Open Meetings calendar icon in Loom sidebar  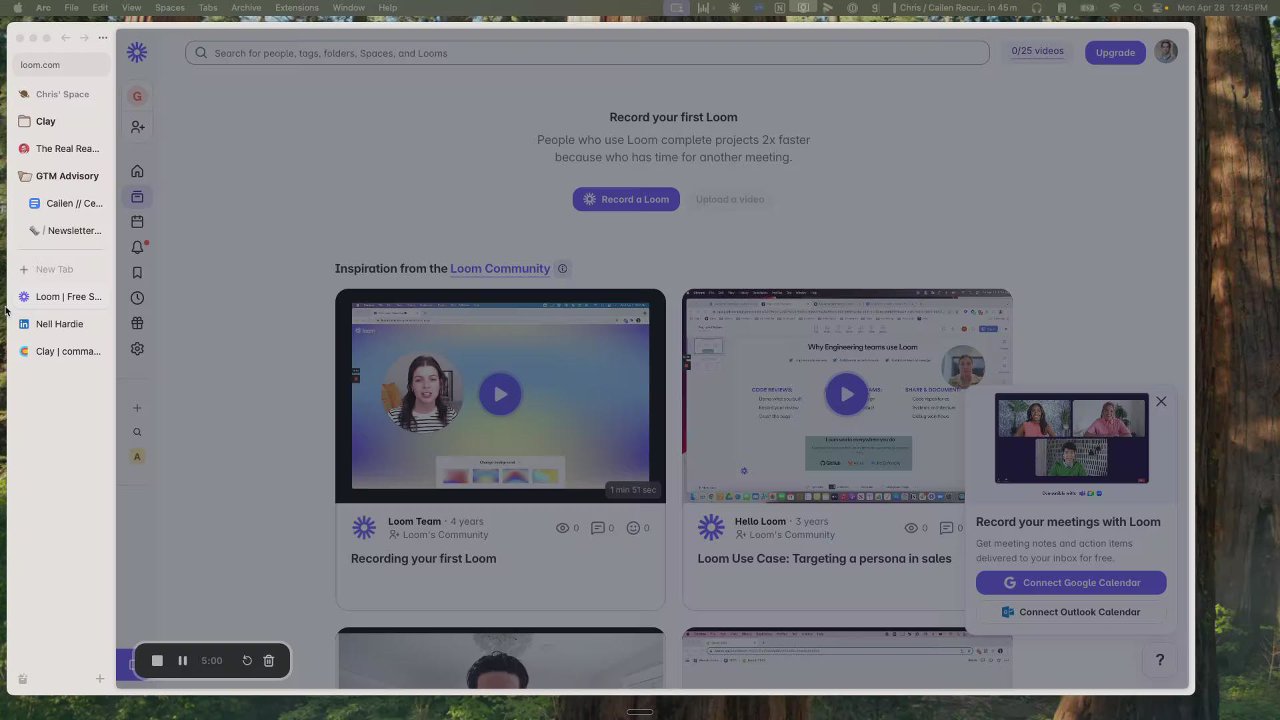pyautogui.click(x=137, y=222)
